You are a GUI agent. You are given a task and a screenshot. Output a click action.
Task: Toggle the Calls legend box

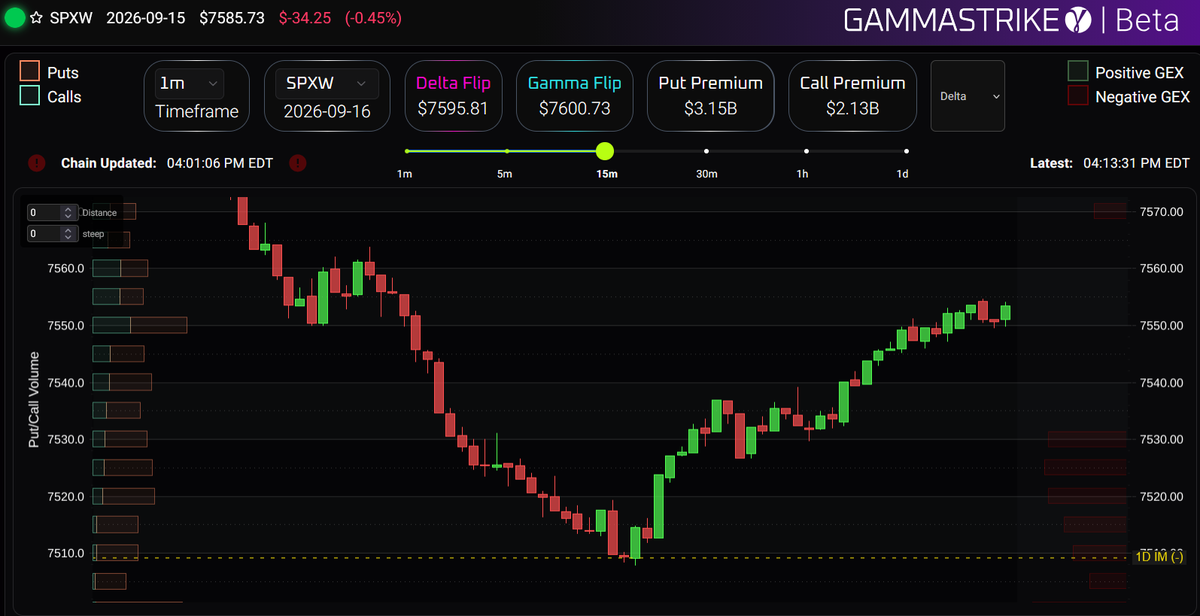tap(29, 96)
